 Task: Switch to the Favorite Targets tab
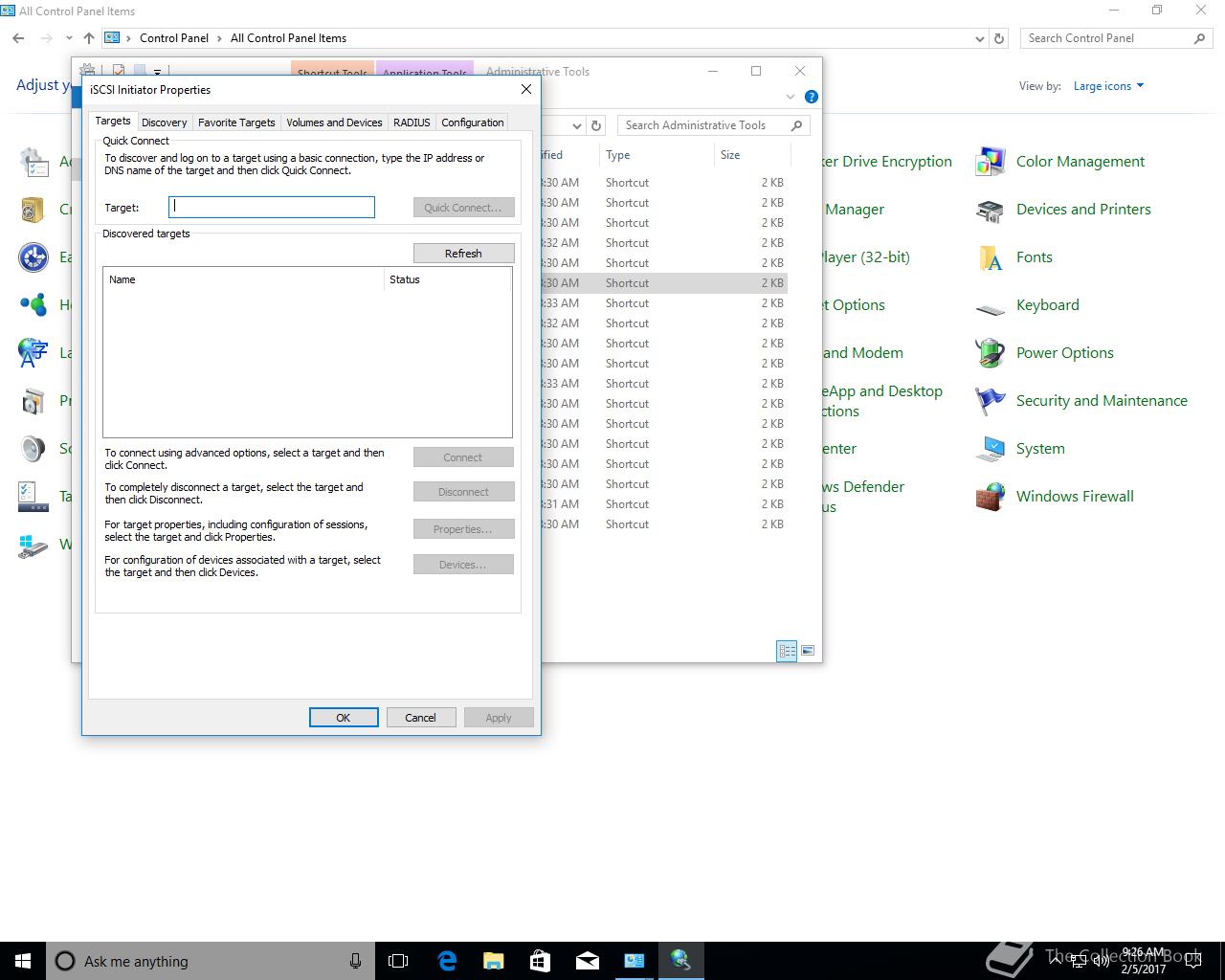(236, 122)
